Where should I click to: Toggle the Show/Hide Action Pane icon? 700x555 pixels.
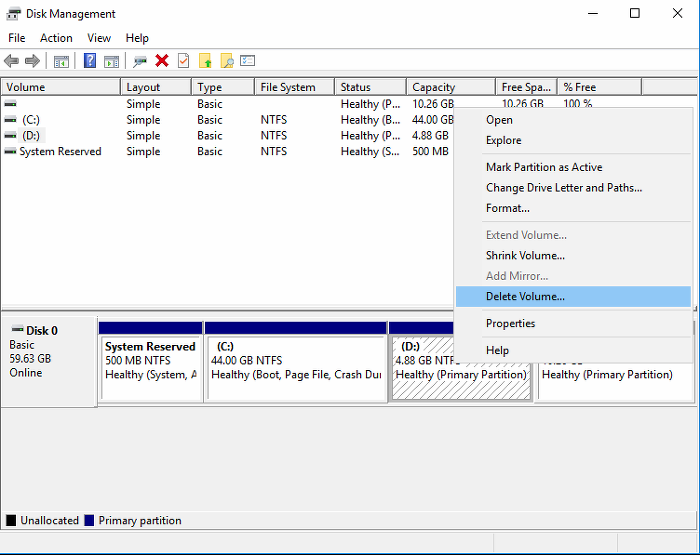pyautogui.click(x=111, y=61)
